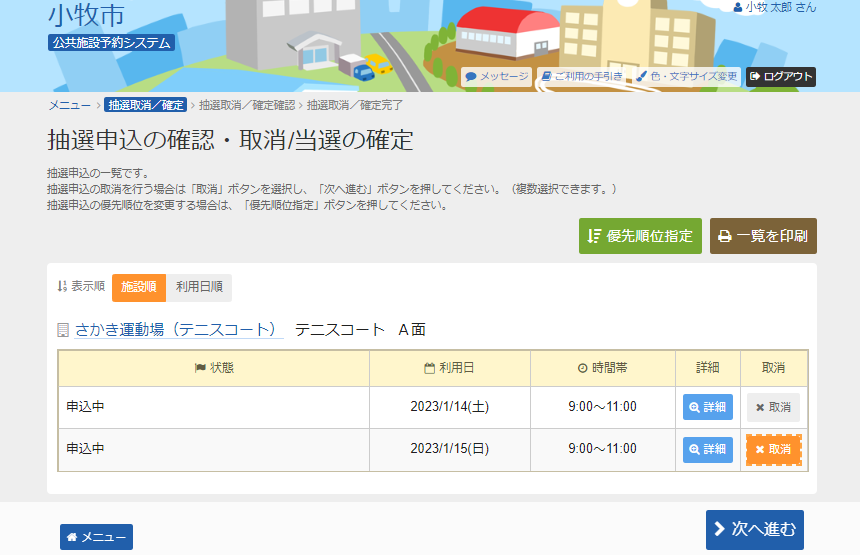Click the 優先順位指定 button
This screenshot has height=555, width=860.
point(640,236)
